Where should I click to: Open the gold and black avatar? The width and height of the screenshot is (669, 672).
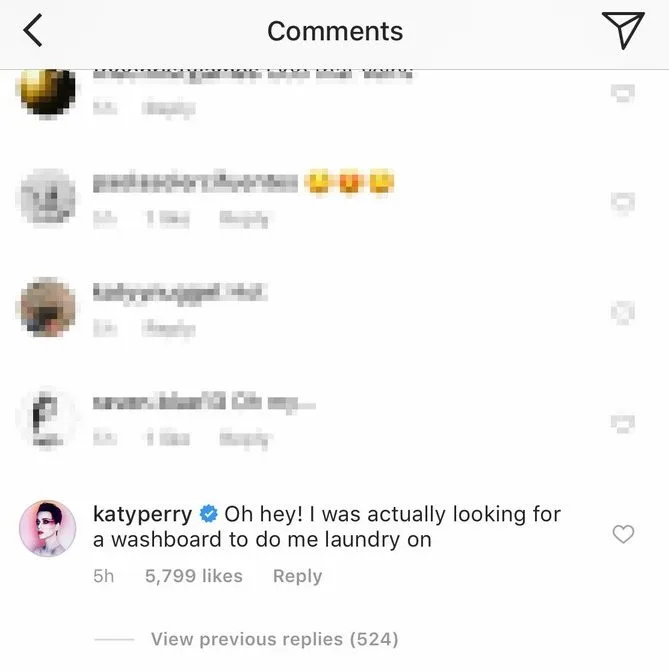coord(47,93)
